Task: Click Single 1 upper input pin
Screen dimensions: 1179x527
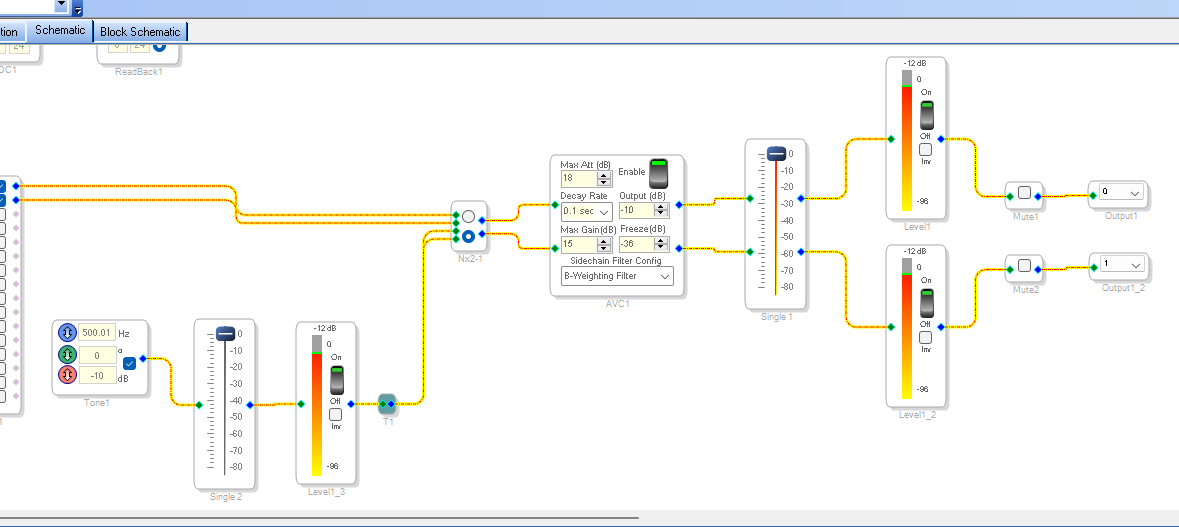Action: point(750,198)
